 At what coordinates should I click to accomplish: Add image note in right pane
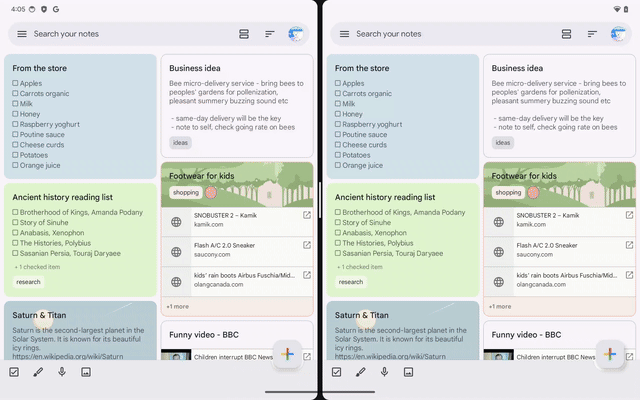click(x=408, y=372)
